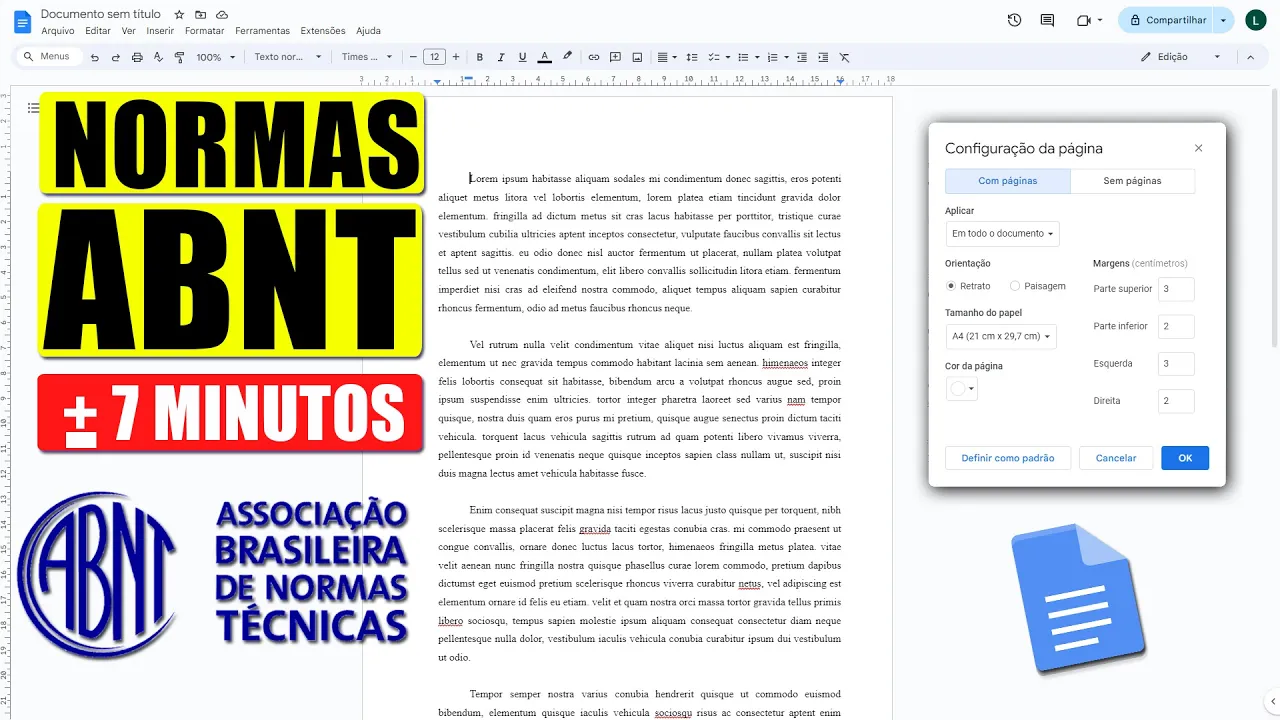
Task: Open the 'Em todo o documento' dropdown
Action: tap(1002, 234)
